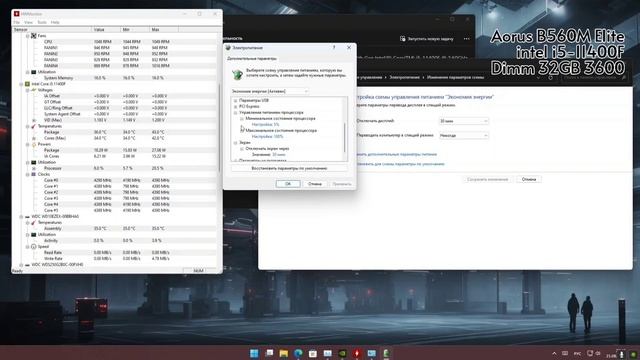Click the Value column header

106,30
